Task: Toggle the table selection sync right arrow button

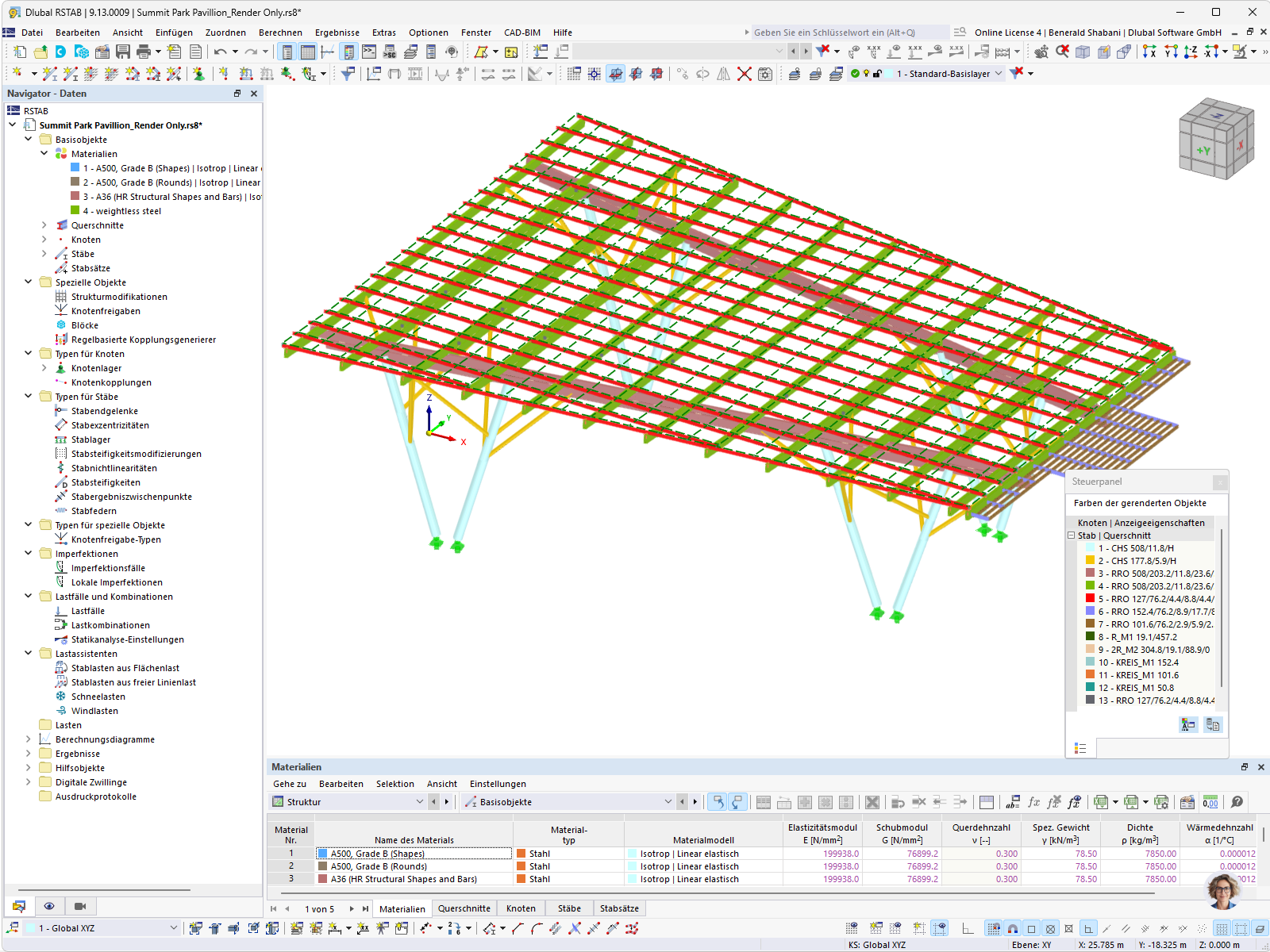Action: [737, 802]
